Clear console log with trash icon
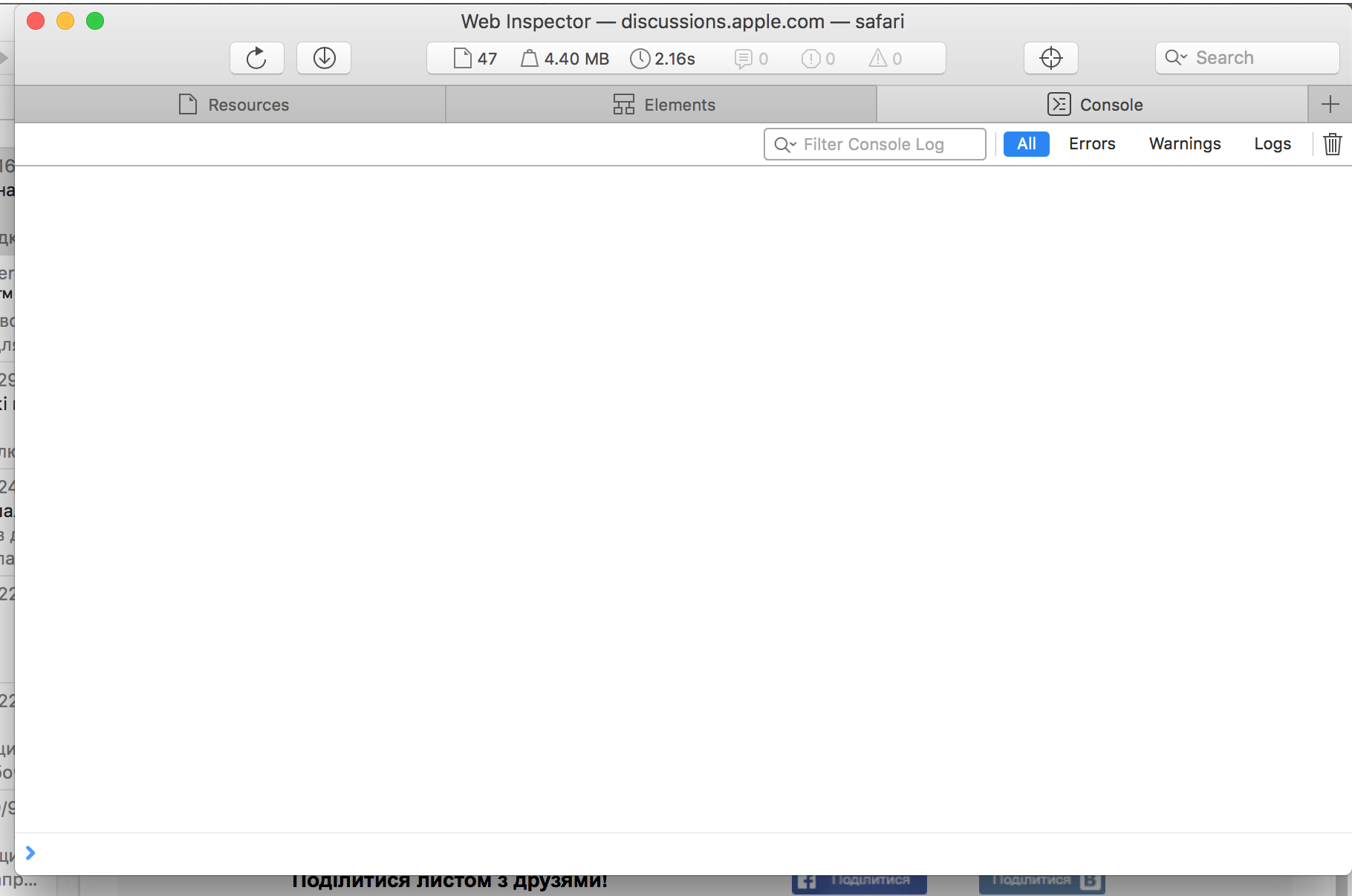This screenshot has width=1352, height=896. point(1332,144)
